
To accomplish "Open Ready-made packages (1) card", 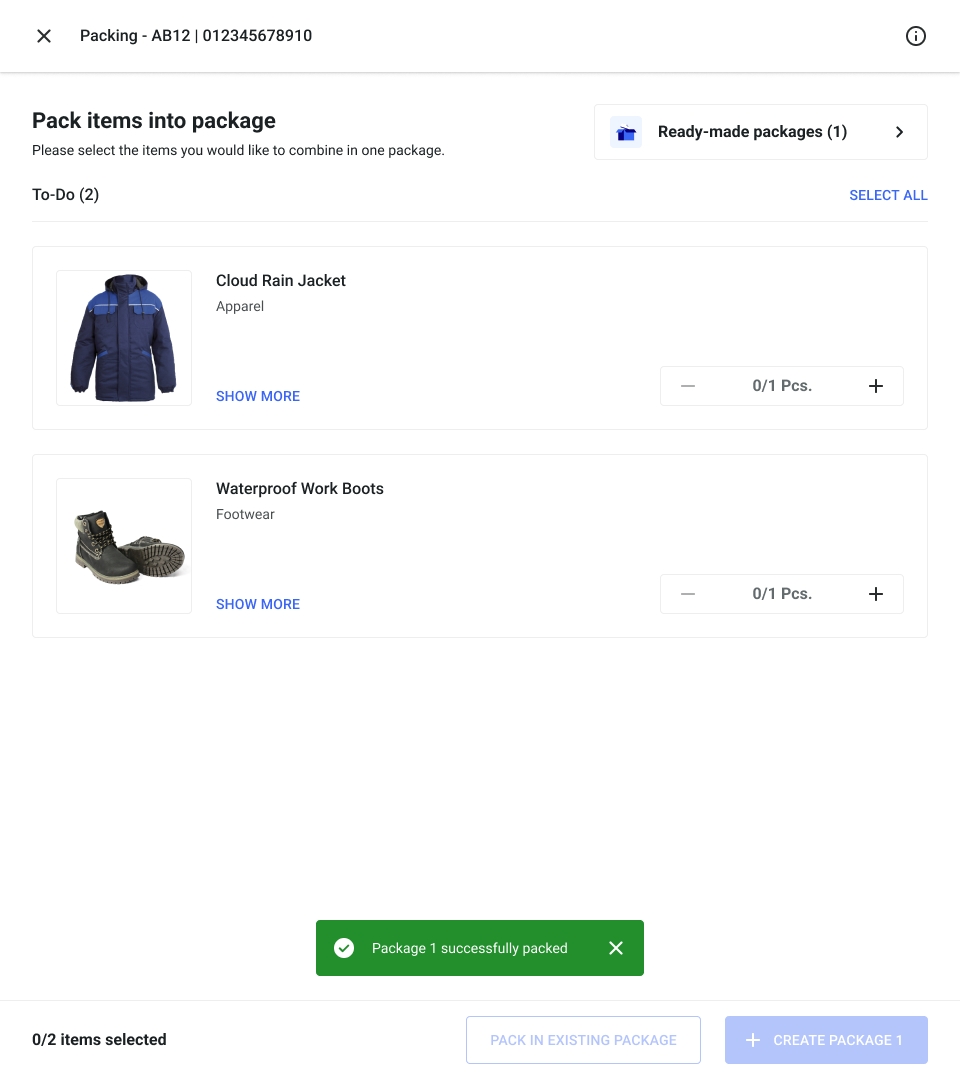I will coord(752,132).
